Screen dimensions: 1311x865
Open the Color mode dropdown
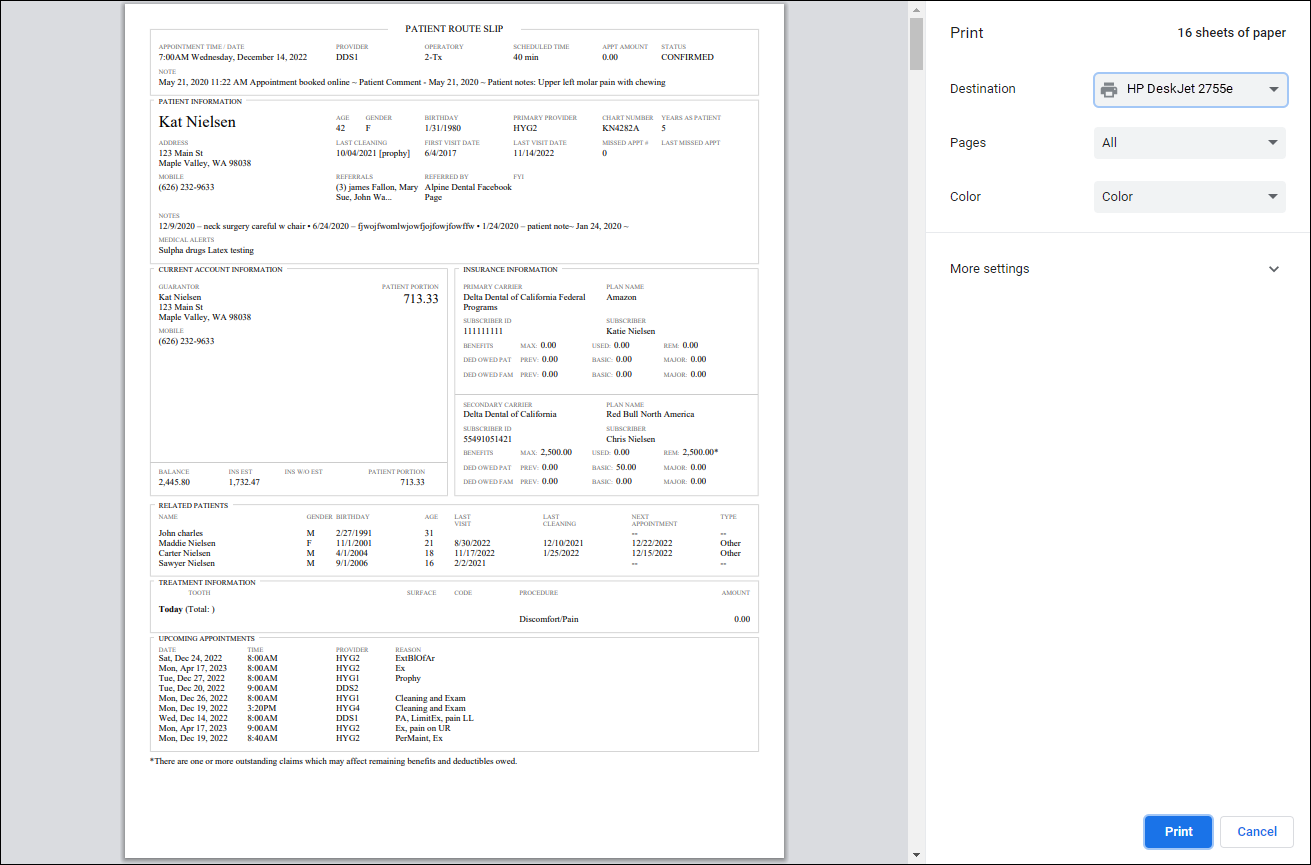tap(1189, 197)
